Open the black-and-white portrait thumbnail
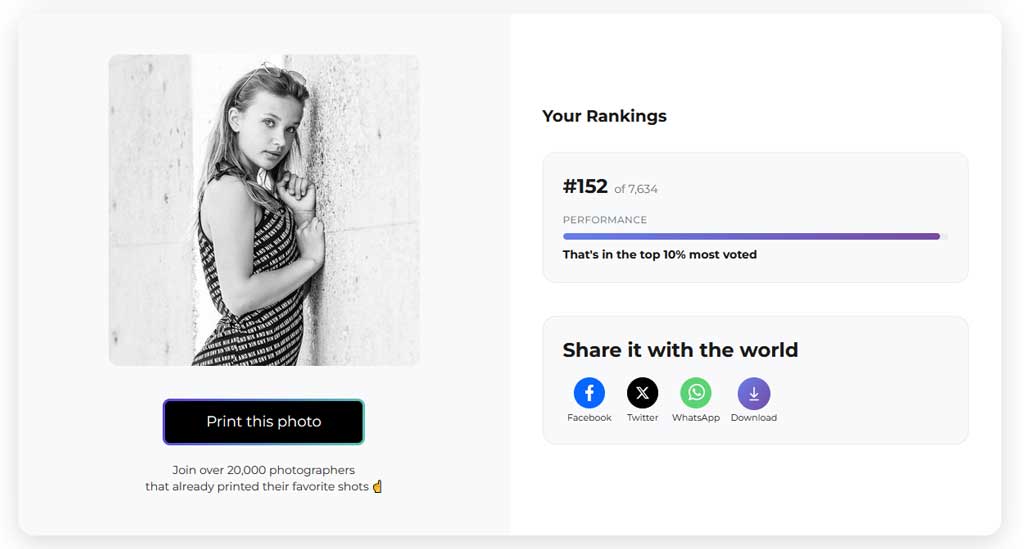The width and height of the screenshot is (1024, 549). (264, 210)
